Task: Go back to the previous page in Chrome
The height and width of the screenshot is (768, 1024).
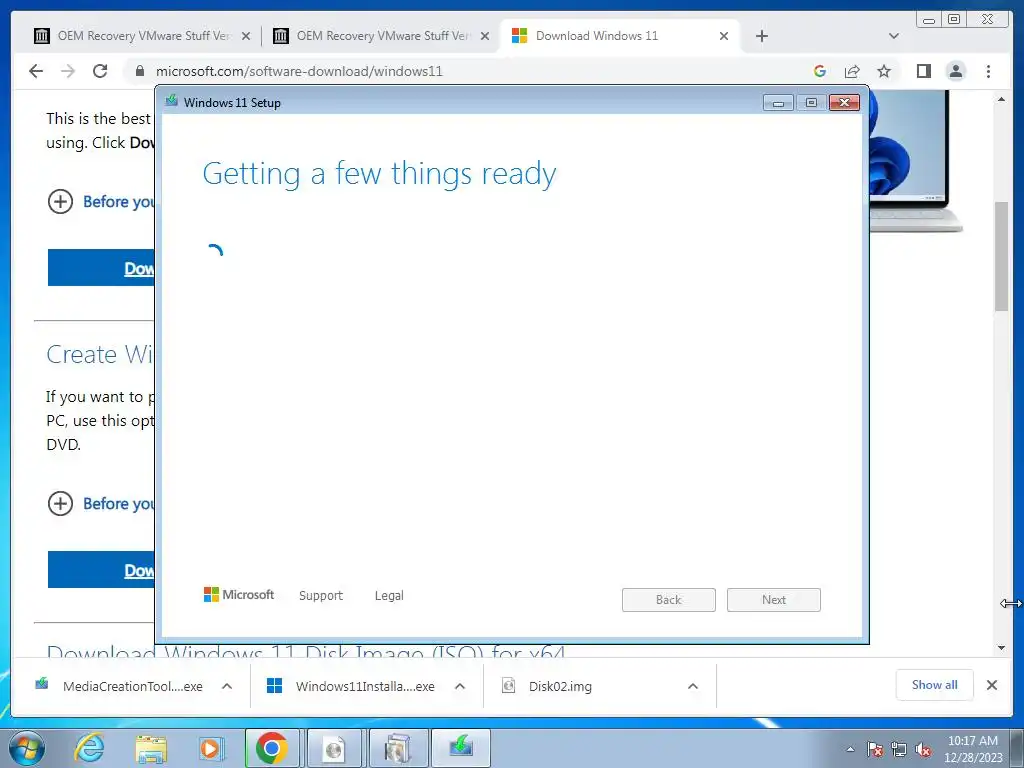Action: 36,71
